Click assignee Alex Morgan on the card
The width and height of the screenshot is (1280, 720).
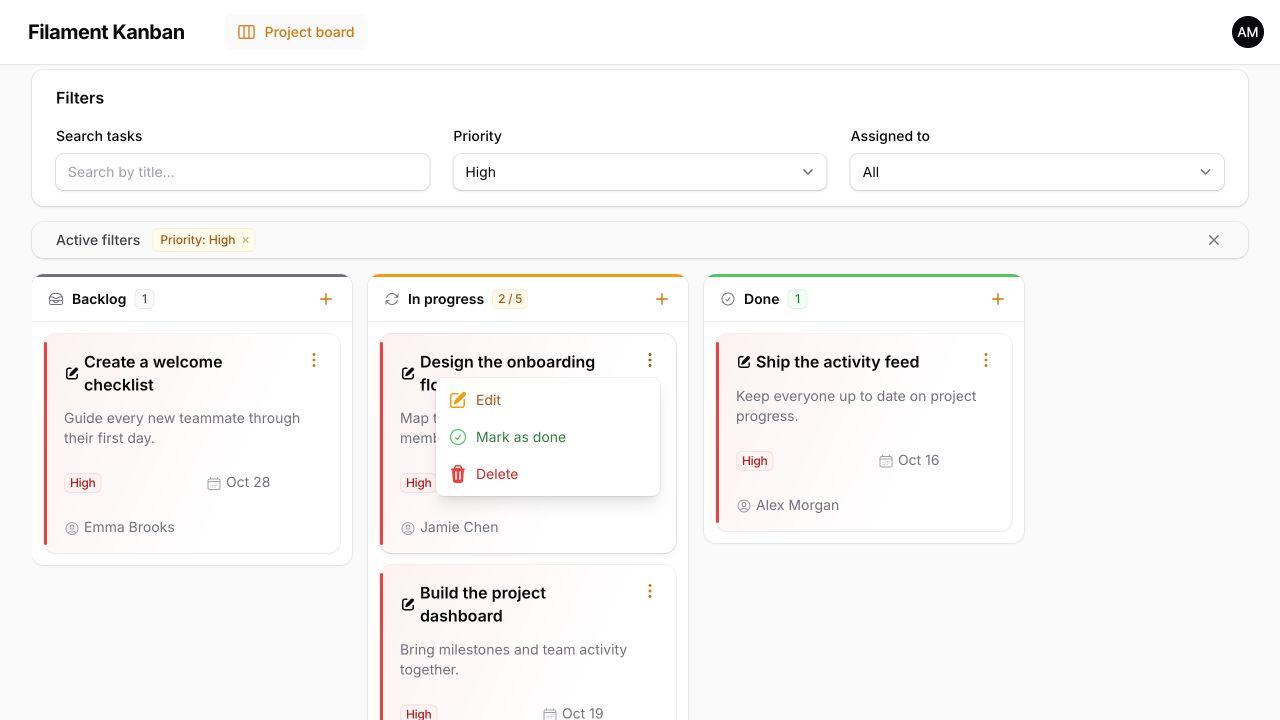coord(797,505)
